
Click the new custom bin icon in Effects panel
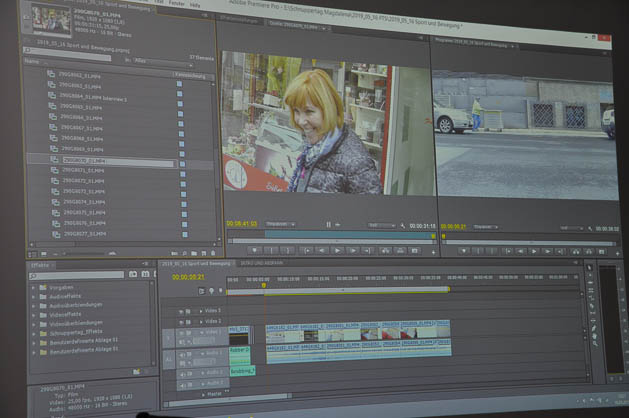point(136,372)
